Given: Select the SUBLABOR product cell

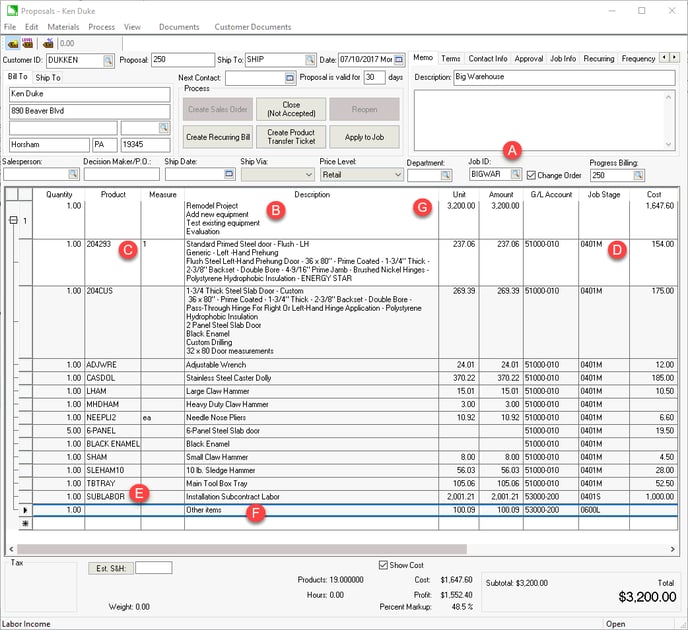Looking at the screenshot, I should click(x=113, y=497).
